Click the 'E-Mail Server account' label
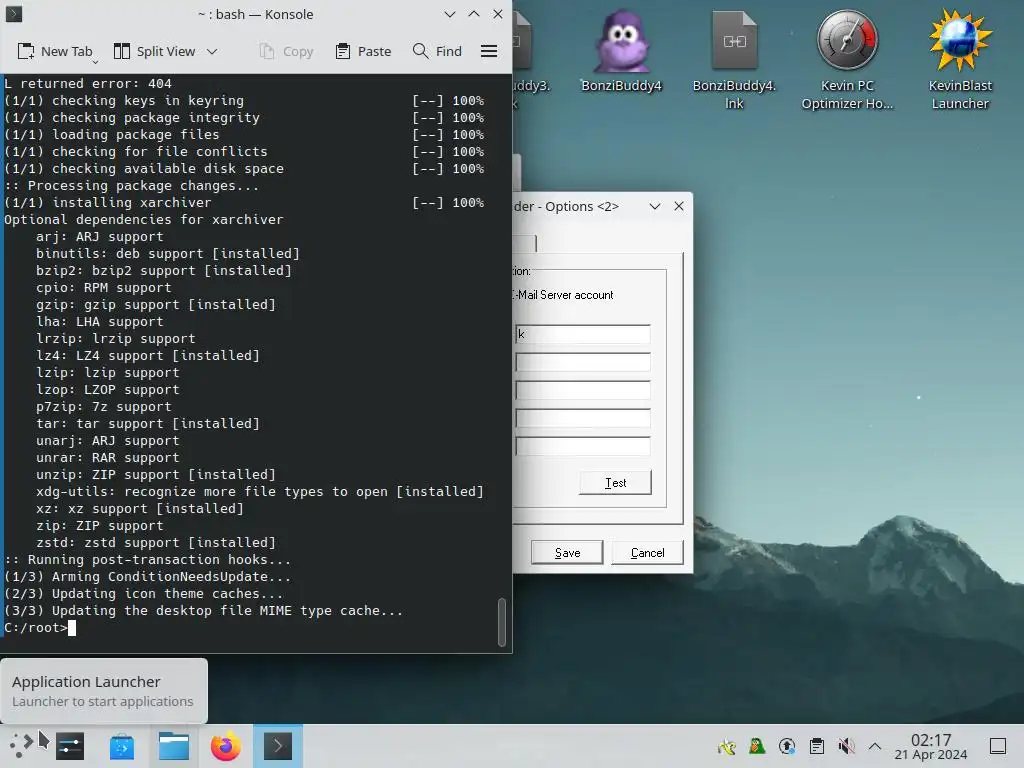Viewport: 1024px width, 768px height. coord(564,295)
